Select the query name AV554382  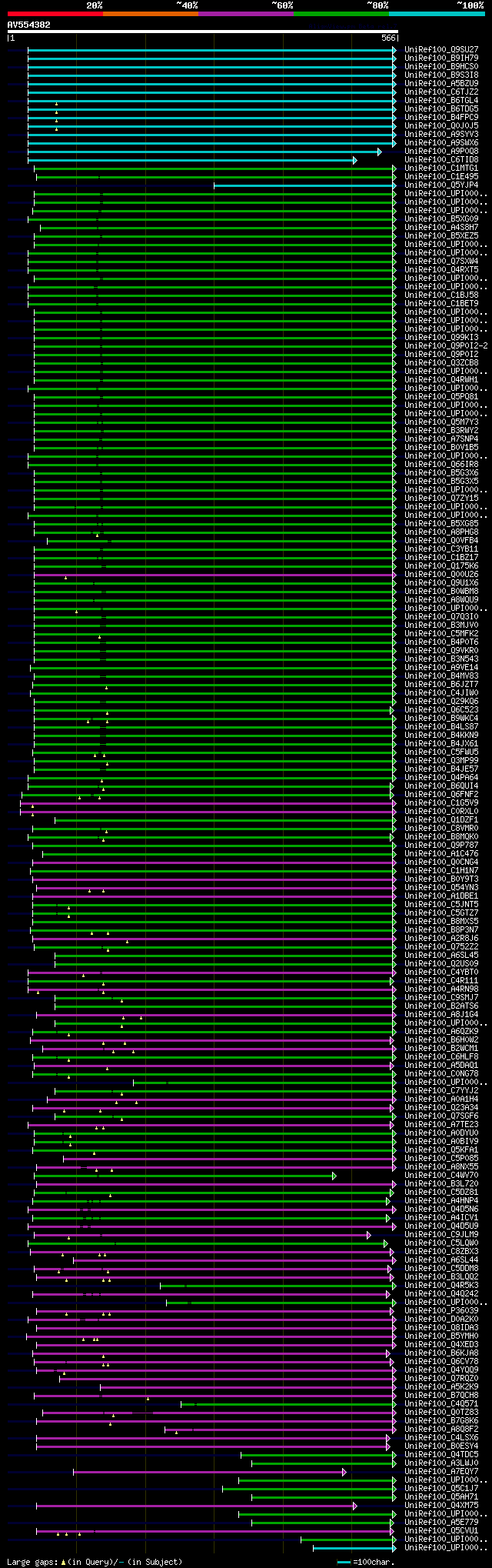(x=29, y=25)
